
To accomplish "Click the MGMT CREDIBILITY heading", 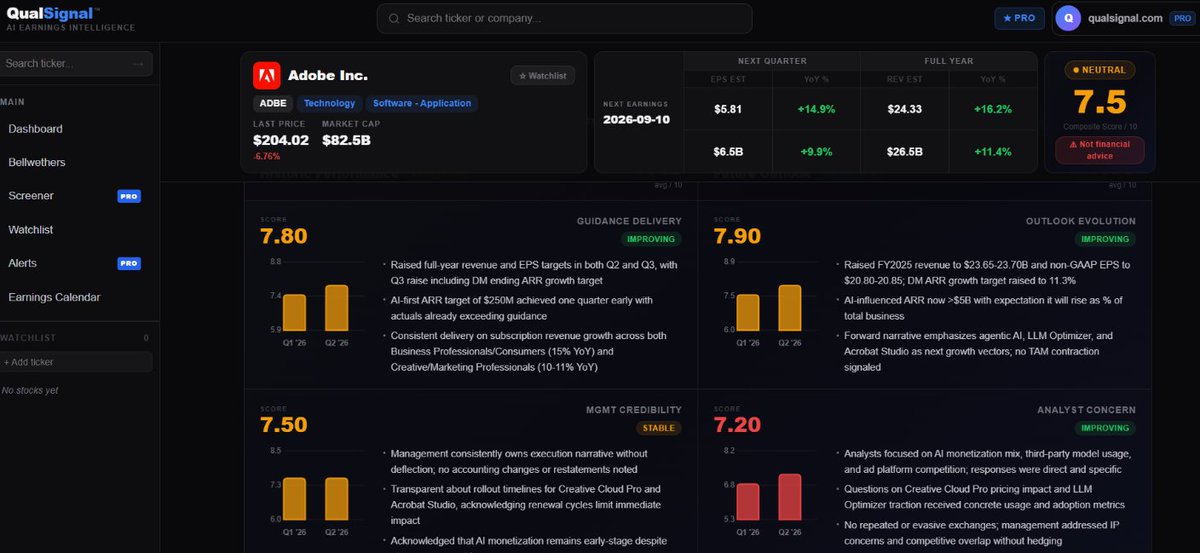I will [634, 410].
